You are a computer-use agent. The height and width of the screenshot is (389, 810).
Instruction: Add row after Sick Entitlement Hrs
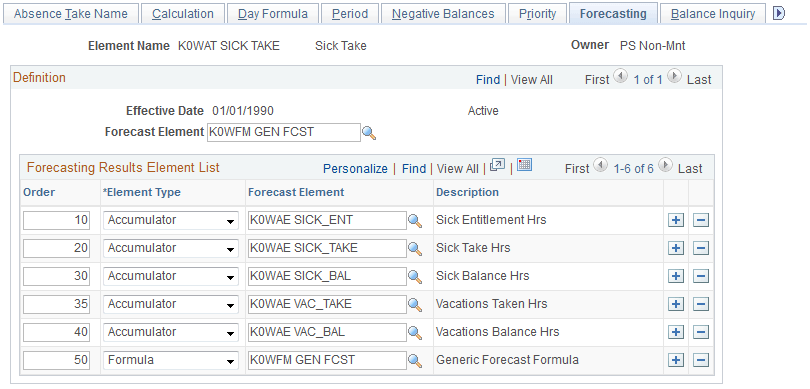[x=676, y=221]
